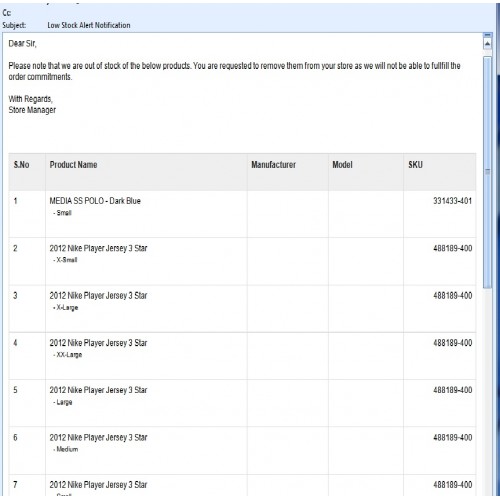
Task: Click scrollbar track below the thumb
Action: (487, 393)
